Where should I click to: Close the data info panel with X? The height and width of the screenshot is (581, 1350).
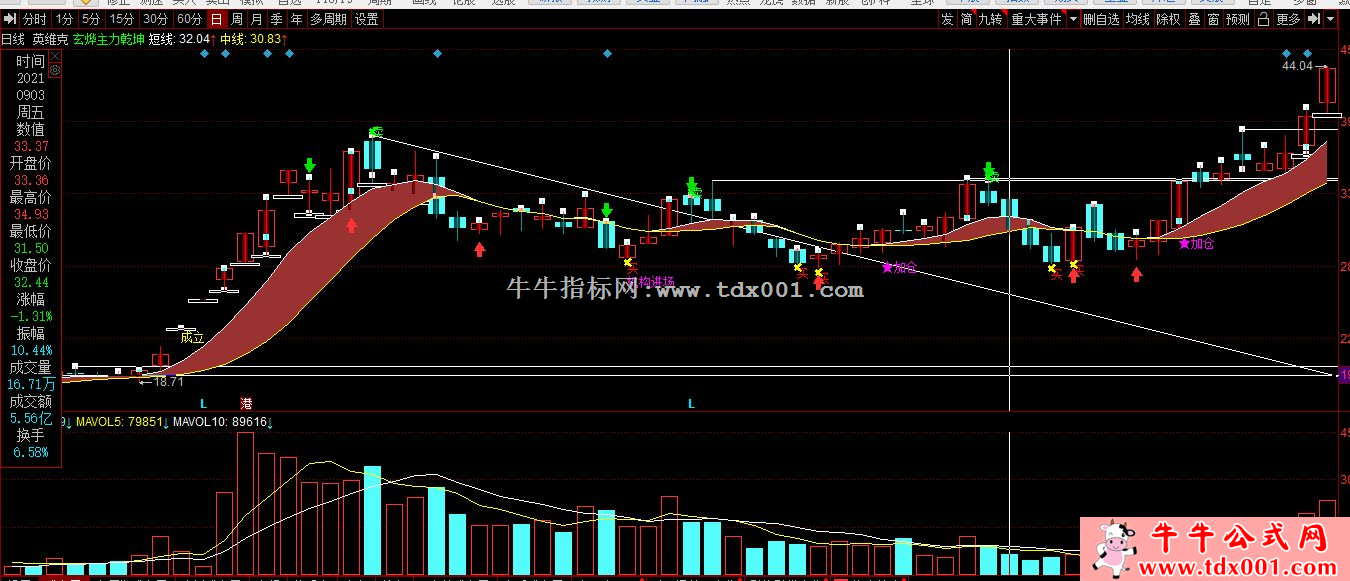(x=54, y=56)
